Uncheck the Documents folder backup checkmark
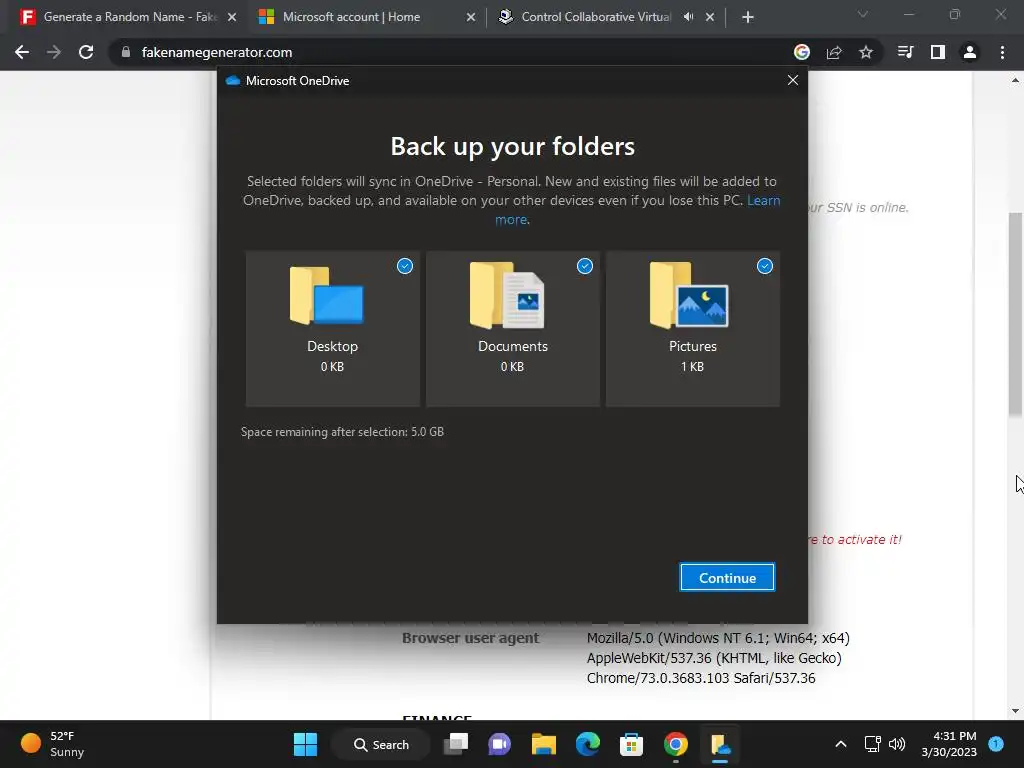The height and width of the screenshot is (768, 1024). (x=584, y=266)
